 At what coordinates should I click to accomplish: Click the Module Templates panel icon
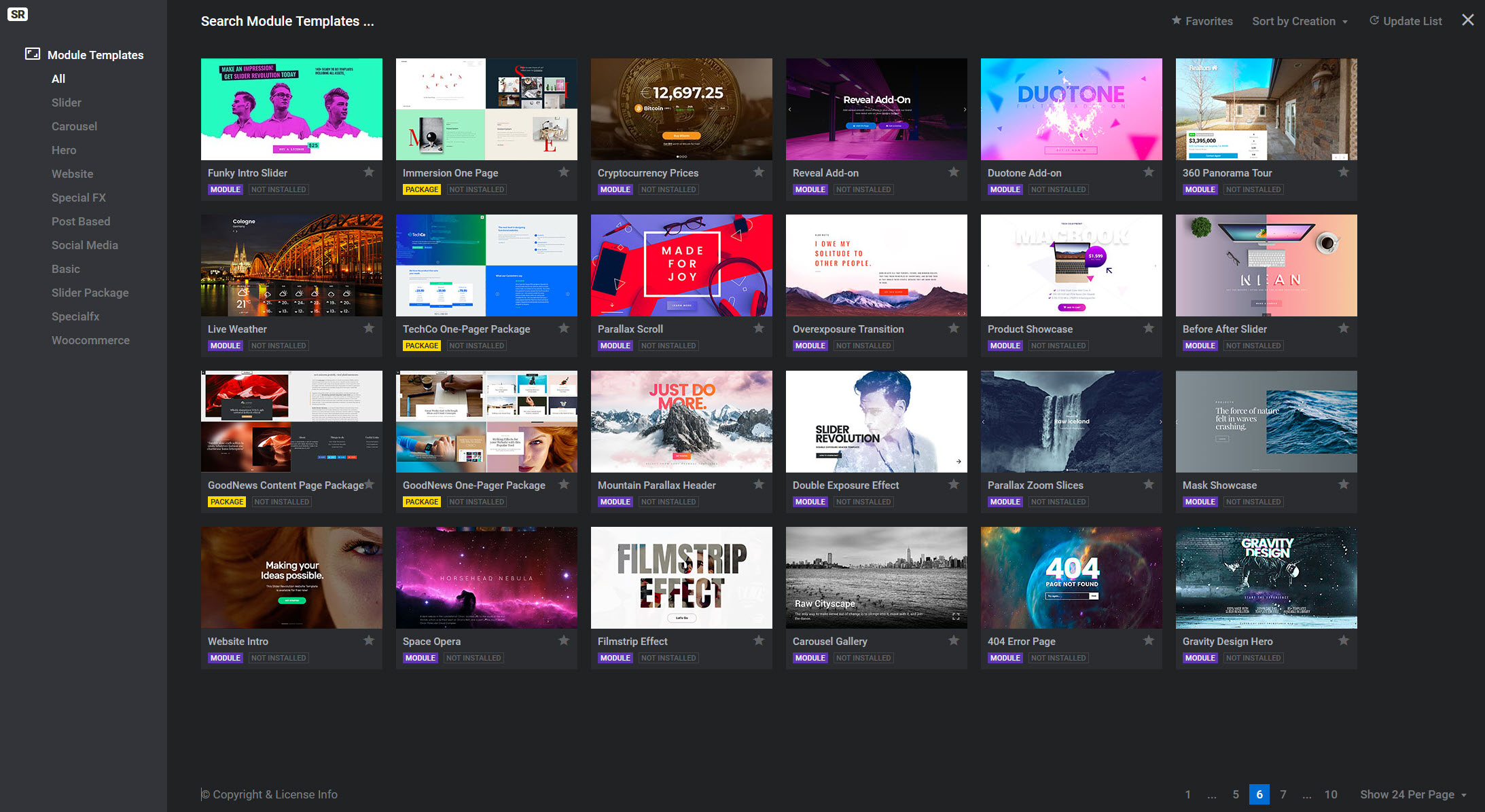(33, 54)
